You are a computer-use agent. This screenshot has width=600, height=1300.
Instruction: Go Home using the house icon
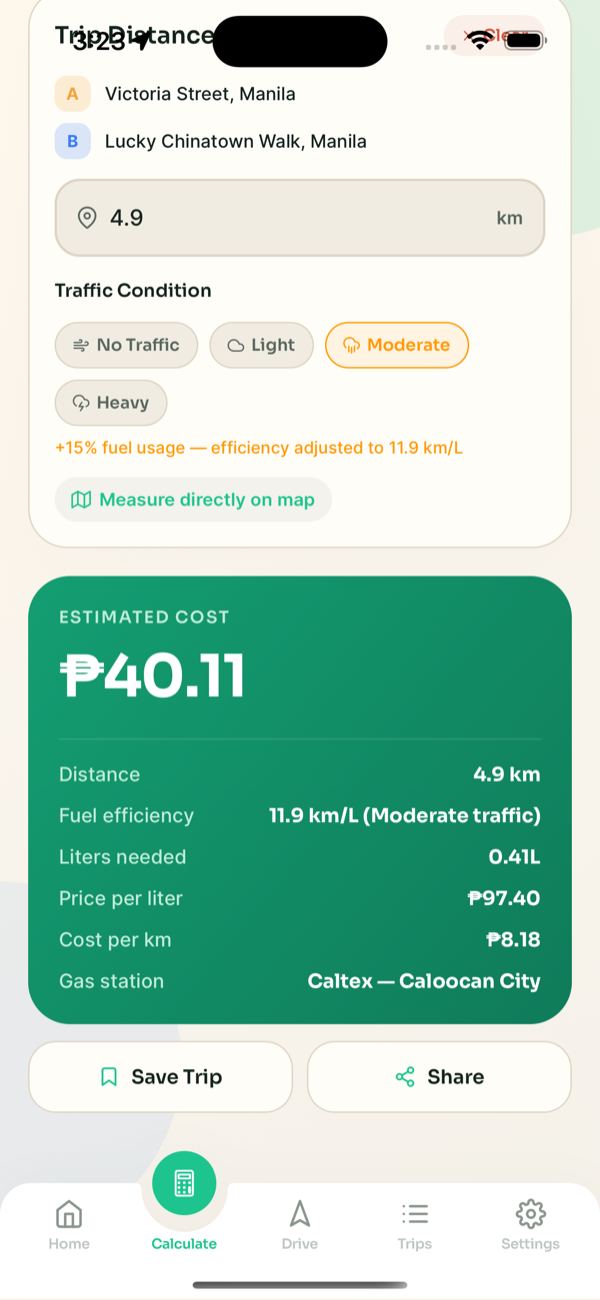pos(69,1214)
